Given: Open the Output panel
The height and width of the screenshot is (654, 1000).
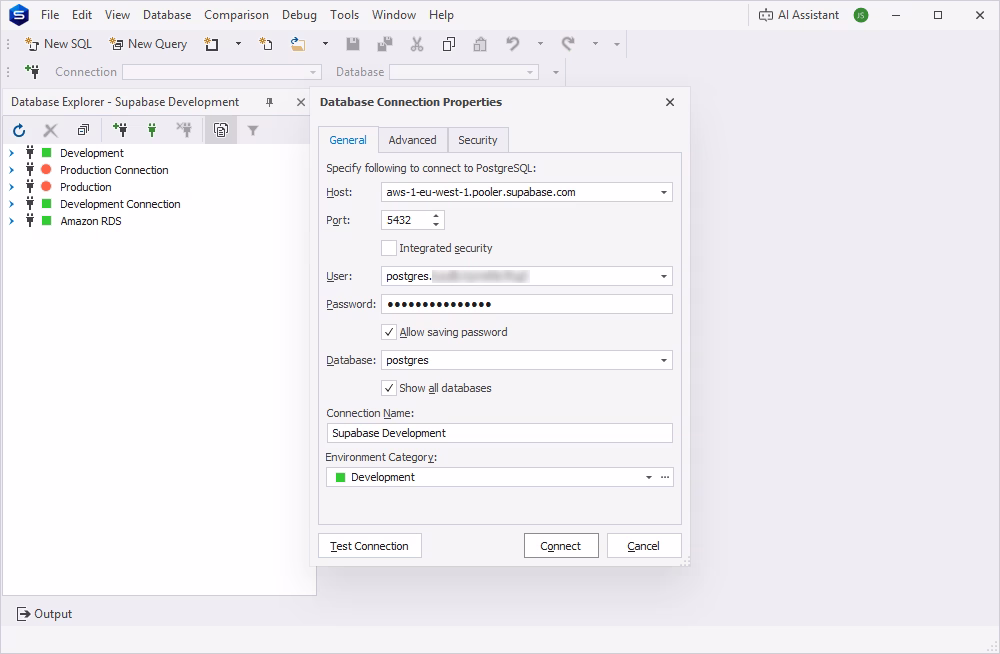Looking at the screenshot, I should 44,614.
